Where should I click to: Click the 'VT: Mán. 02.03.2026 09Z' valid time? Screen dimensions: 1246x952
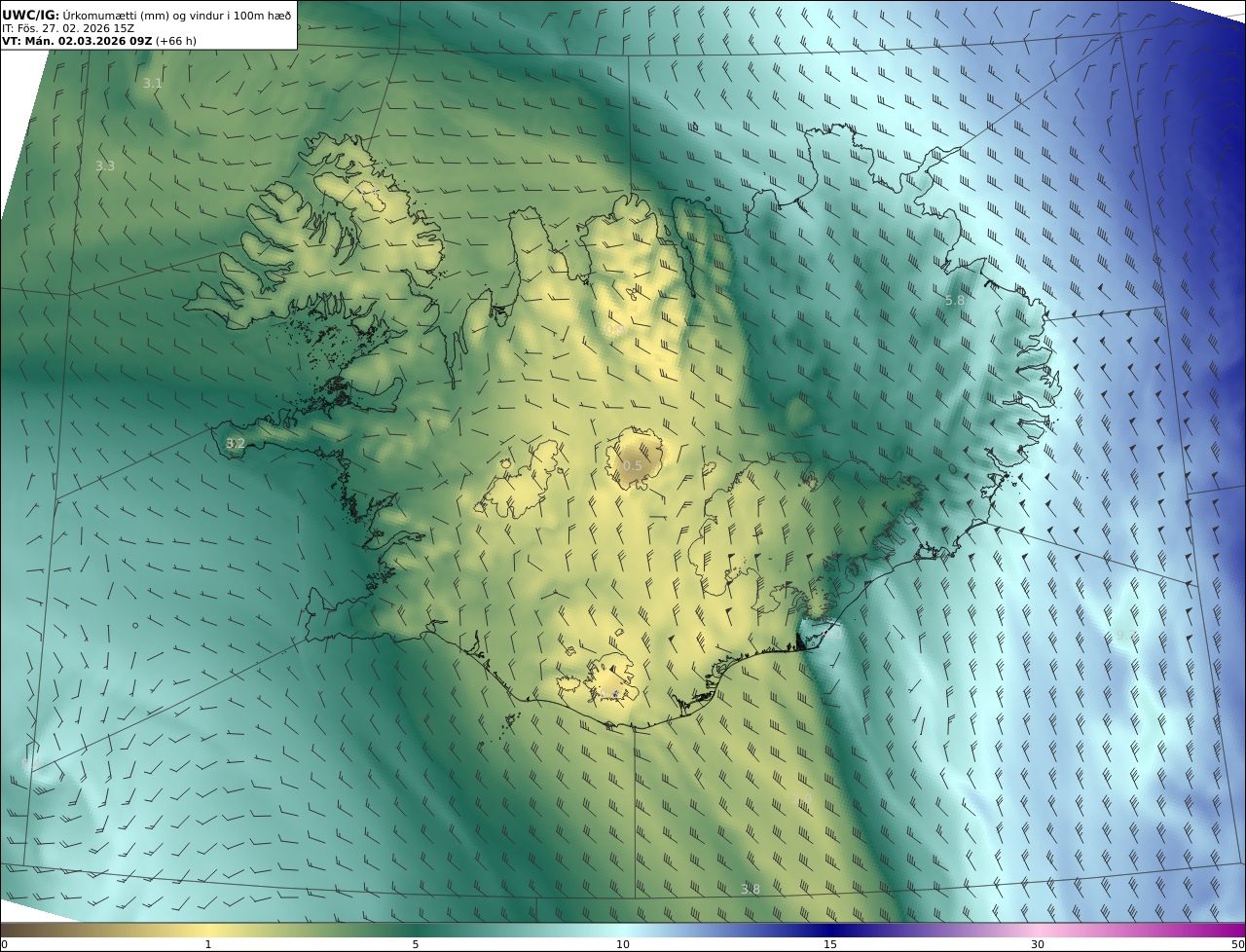pyautogui.click(x=77, y=42)
